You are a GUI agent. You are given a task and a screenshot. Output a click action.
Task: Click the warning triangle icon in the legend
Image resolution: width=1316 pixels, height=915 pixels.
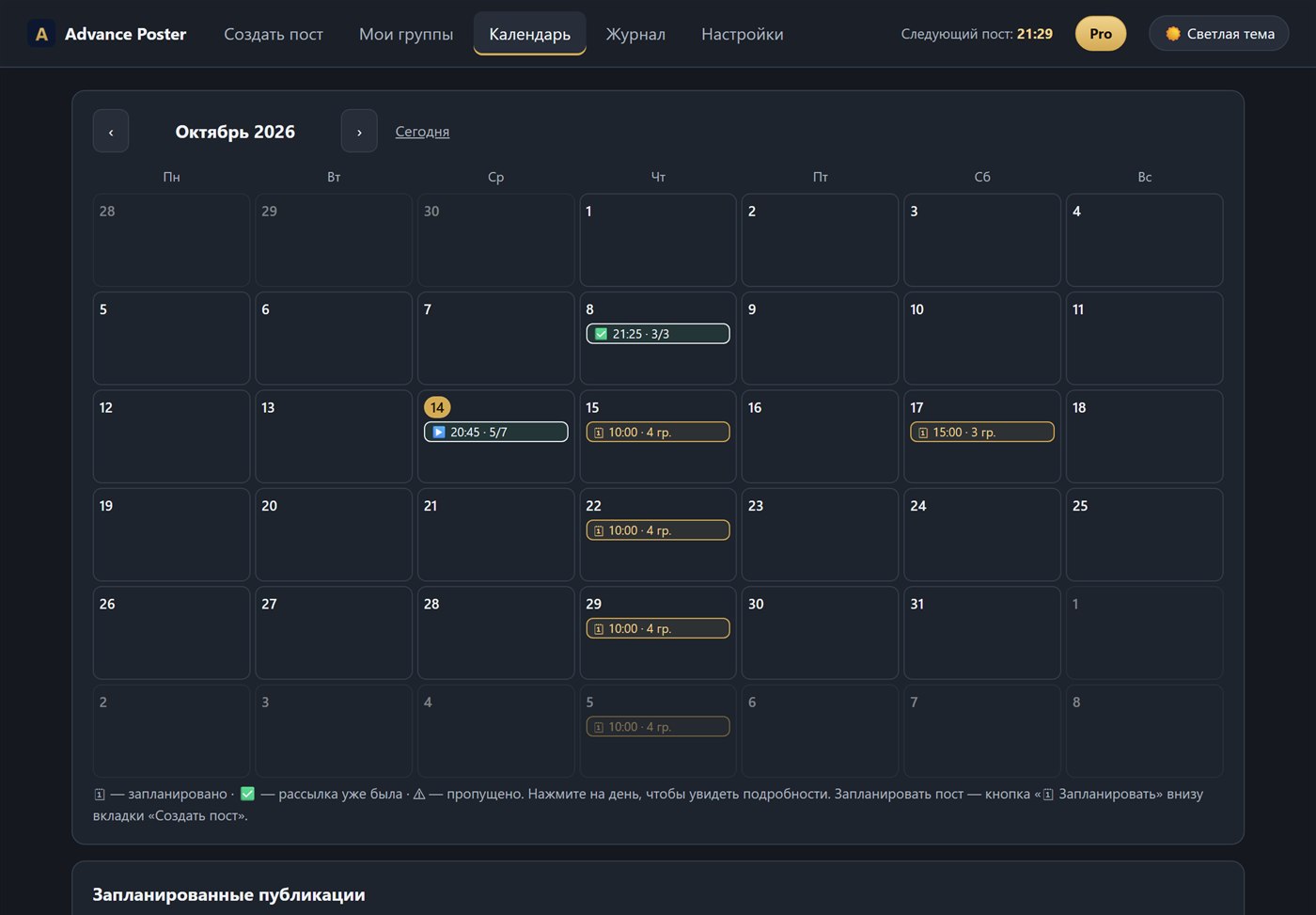coord(419,794)
